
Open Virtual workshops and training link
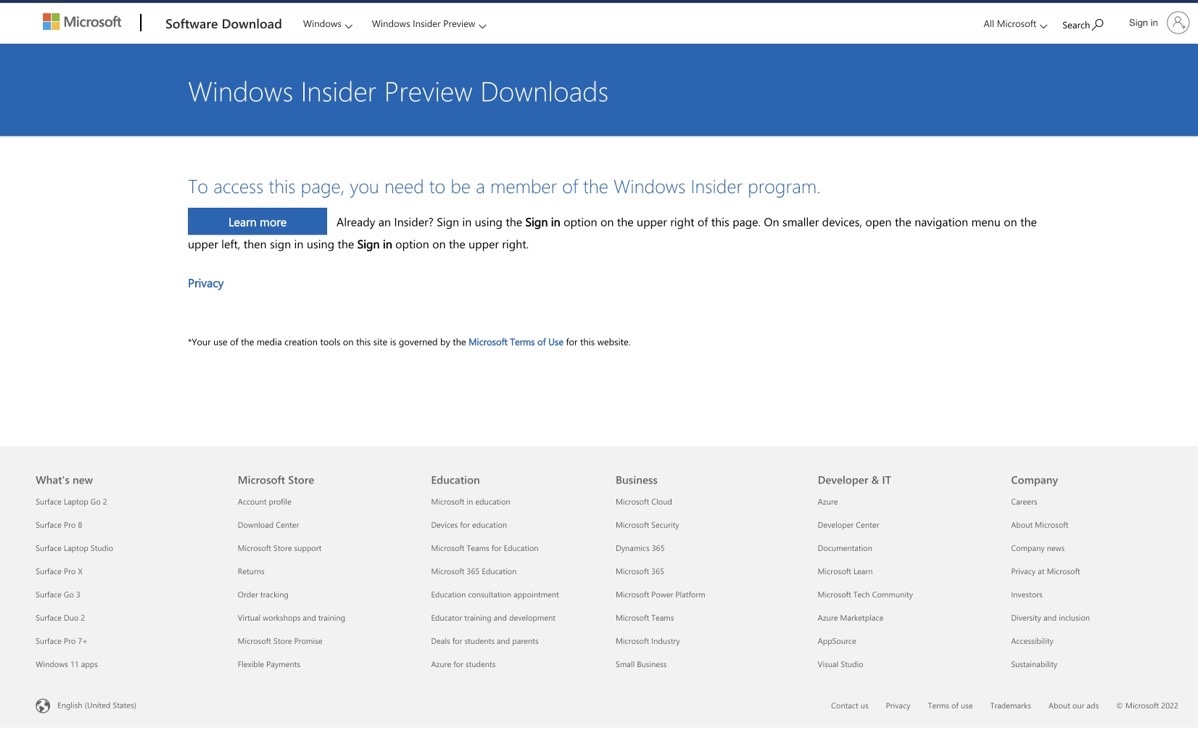[291, 618]
